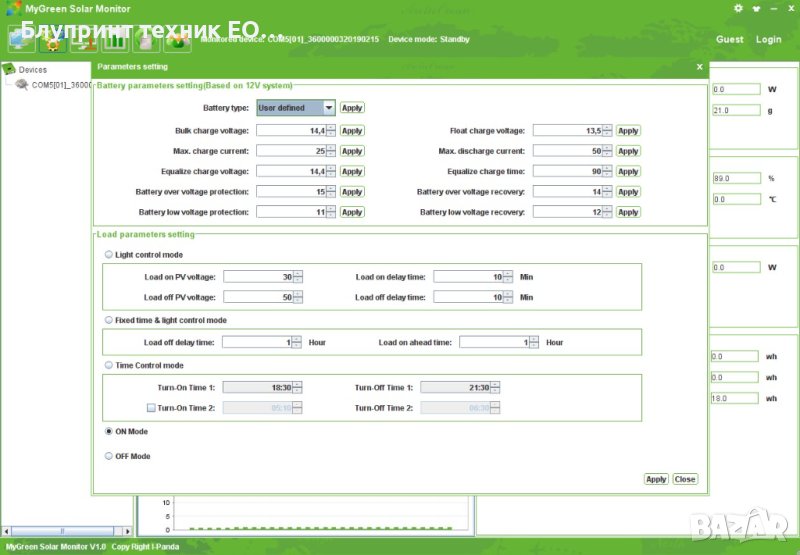Click the Login link

coord(768,40)
